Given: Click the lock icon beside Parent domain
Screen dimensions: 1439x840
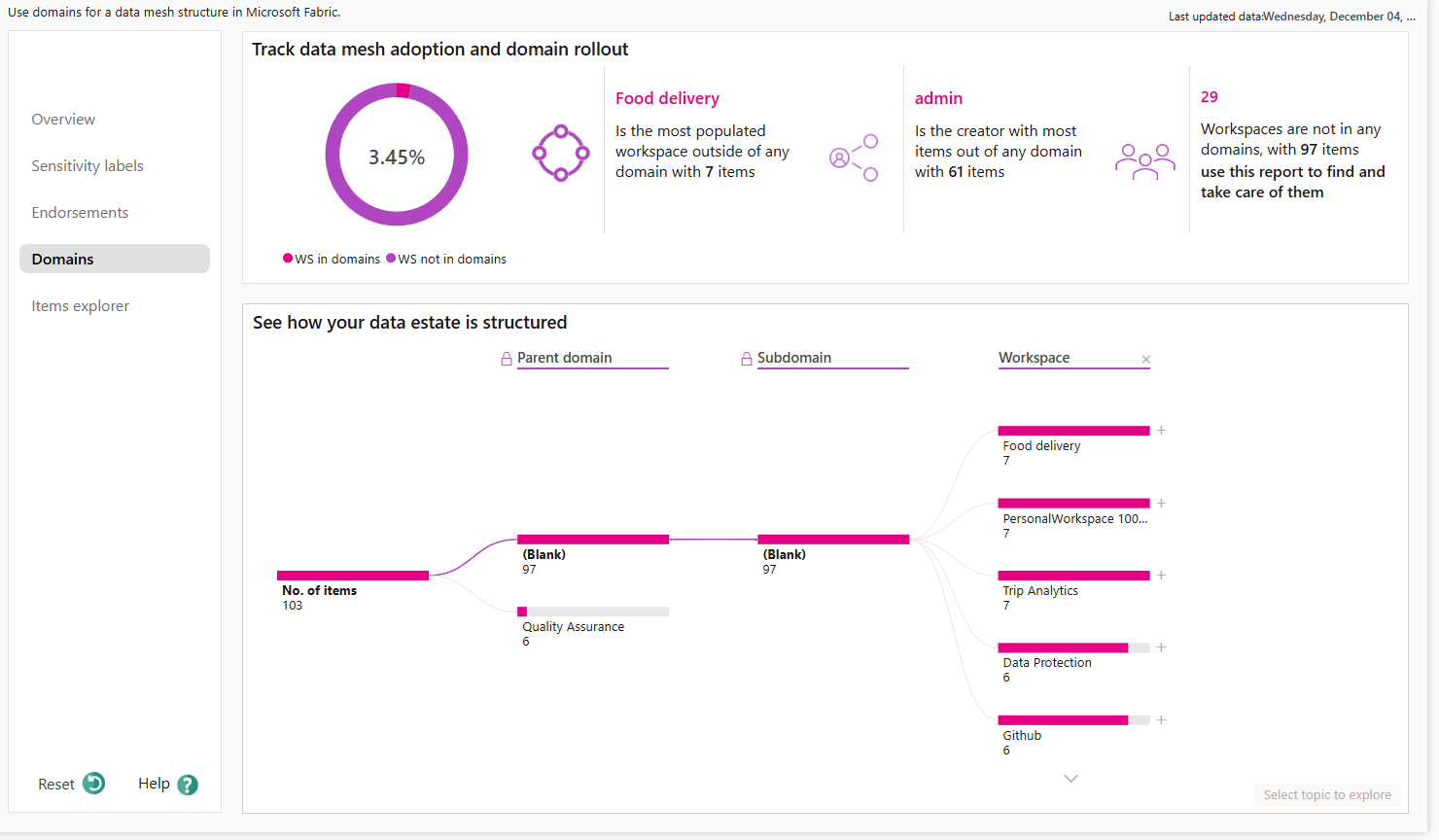Looking at the screenshot, I should click(507, 359).
